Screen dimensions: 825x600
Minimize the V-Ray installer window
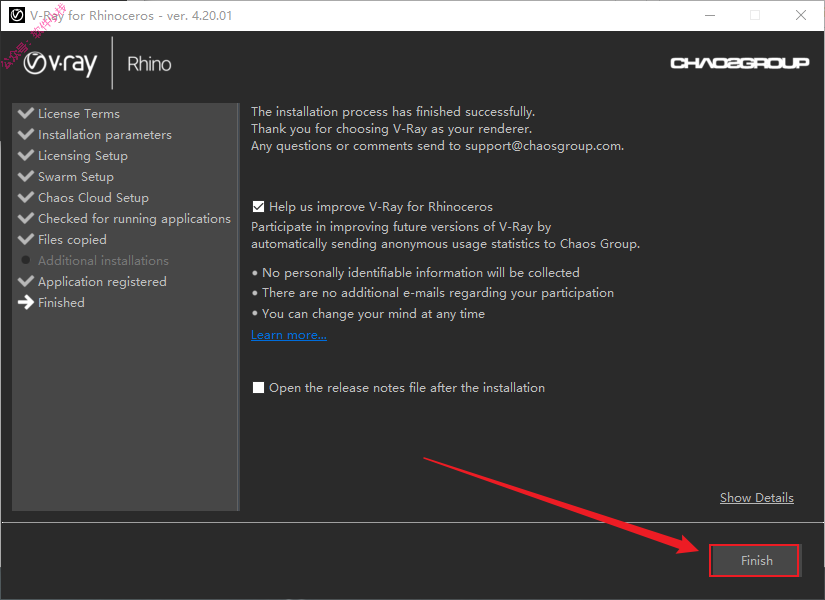click(710, 15)
